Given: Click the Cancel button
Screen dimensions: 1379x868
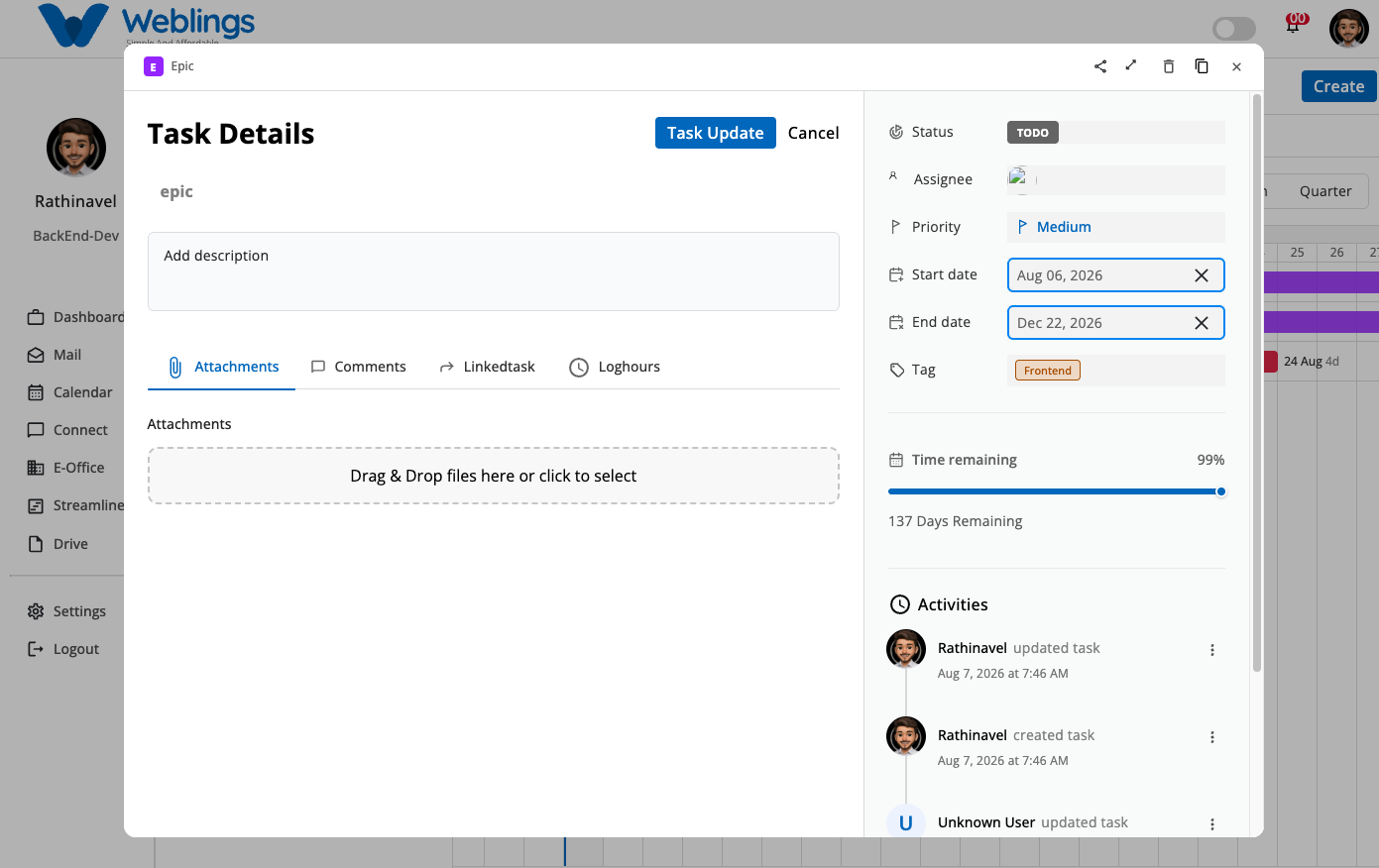Looking at the screenshot, I should (x=814, y=133).
